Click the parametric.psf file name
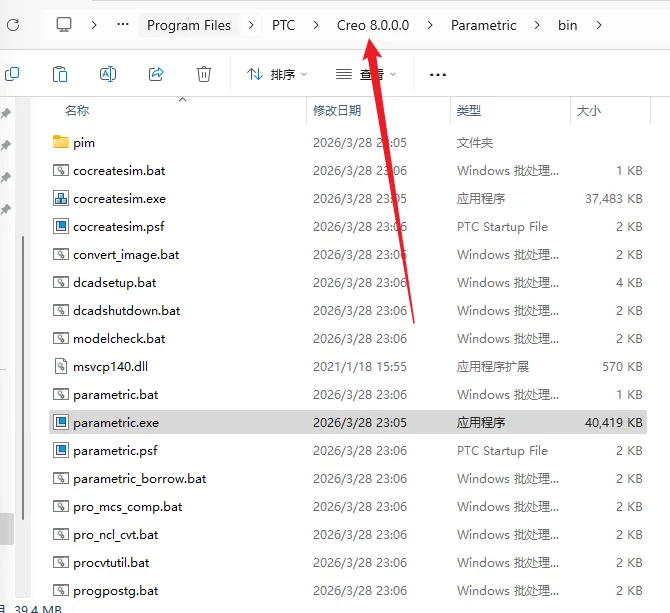 click(x=115, y=451)
